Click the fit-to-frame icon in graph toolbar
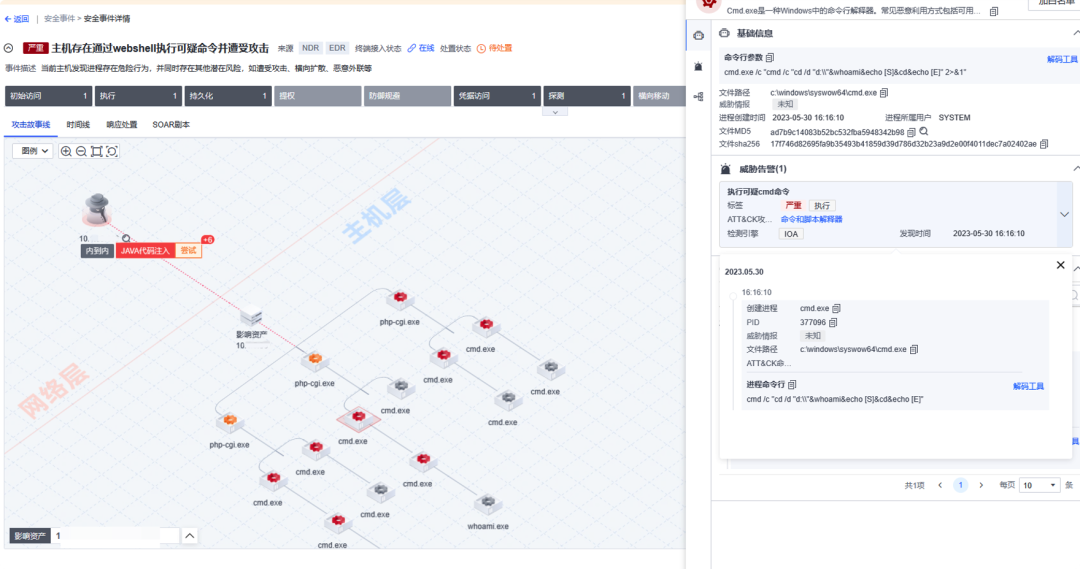This screenshot has height=569, width=1080. (x=96, y=151)
